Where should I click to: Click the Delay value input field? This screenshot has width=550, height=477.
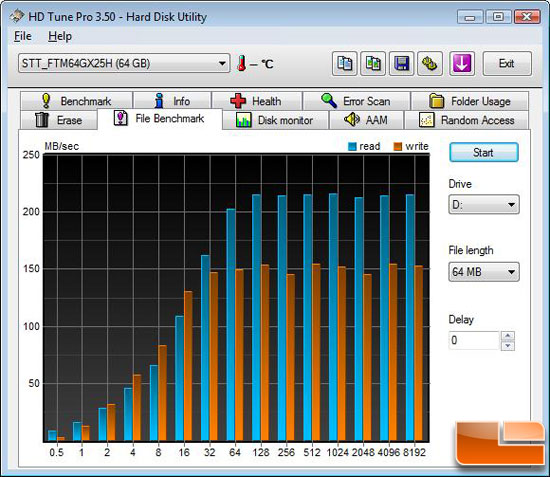(474, 340)
